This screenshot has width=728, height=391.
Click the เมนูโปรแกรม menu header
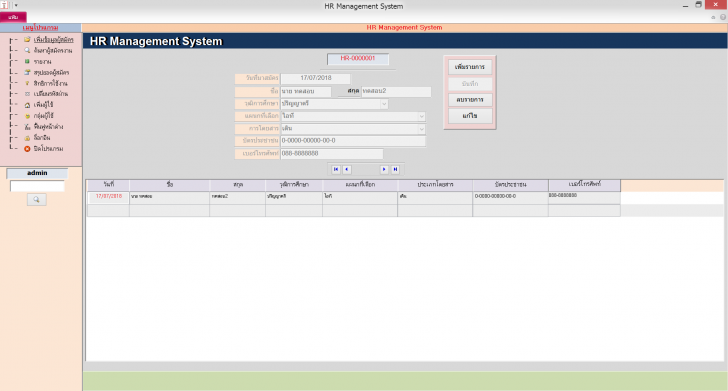pos(40,28)
